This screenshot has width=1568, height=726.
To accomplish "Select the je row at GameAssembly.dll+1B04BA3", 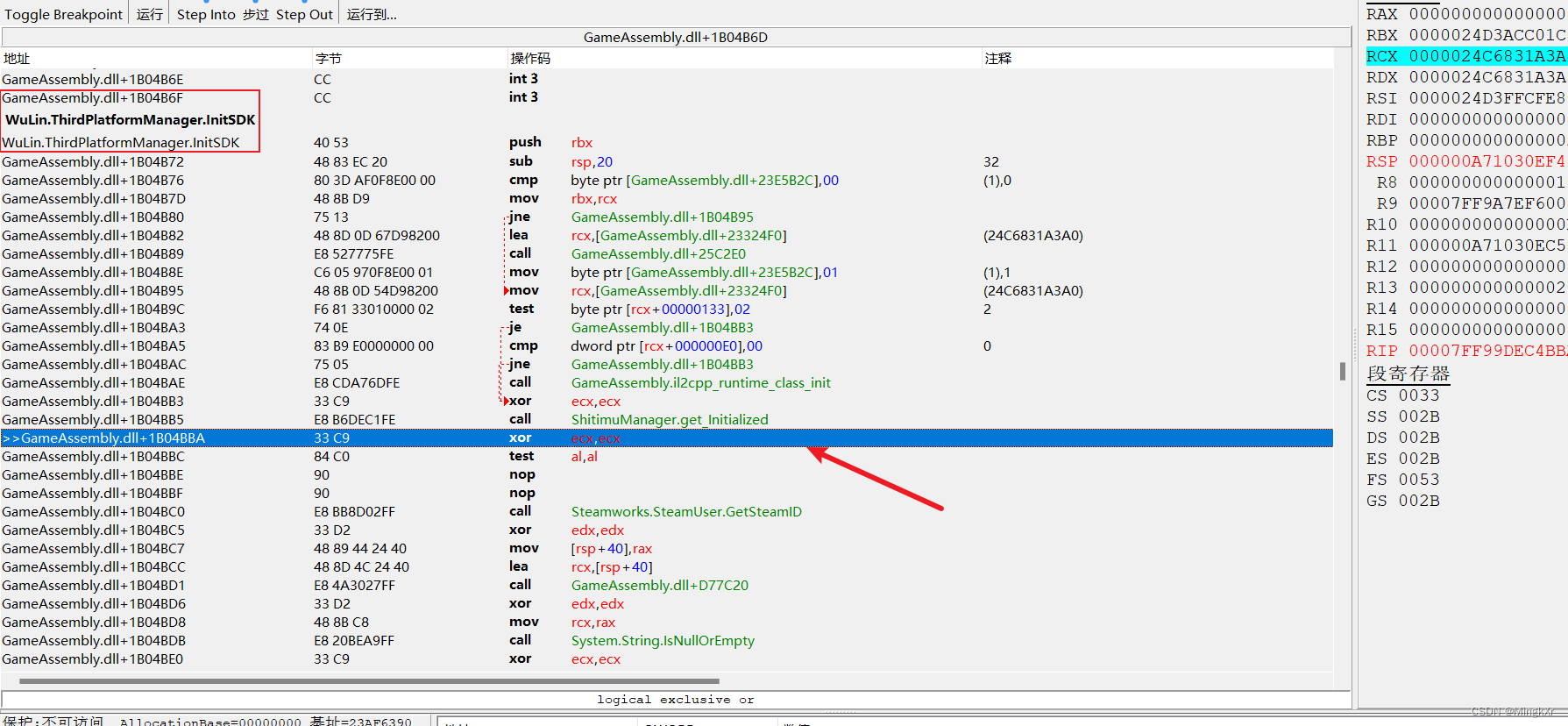I will 667,327.
